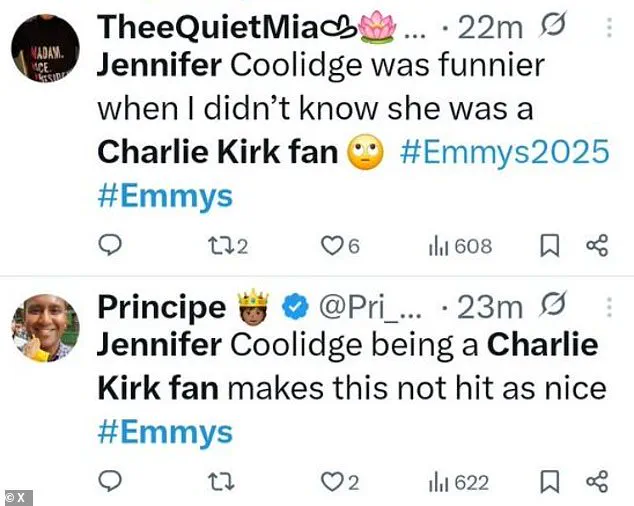
Task: Reply to TheeQuietMia's tweet
Action: coord(112,246)
